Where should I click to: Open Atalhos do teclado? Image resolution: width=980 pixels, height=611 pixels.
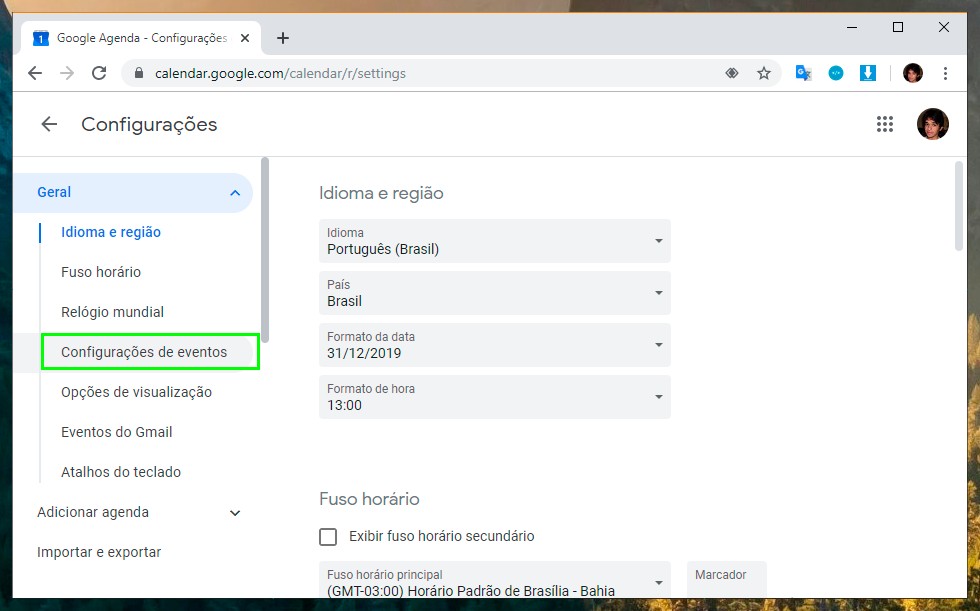(x=121, y=472)
